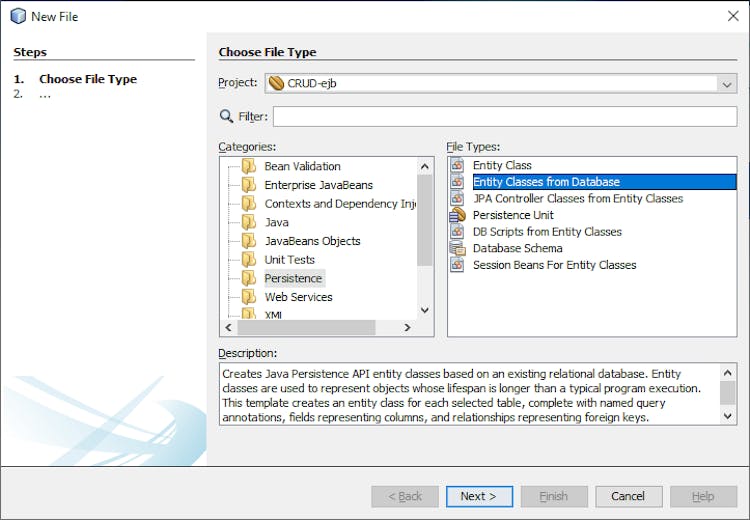750x520 pixels.
Task: Click the Session Beans For Entity Classes icon
Action: pyautogui.click(x=457, y=265)
